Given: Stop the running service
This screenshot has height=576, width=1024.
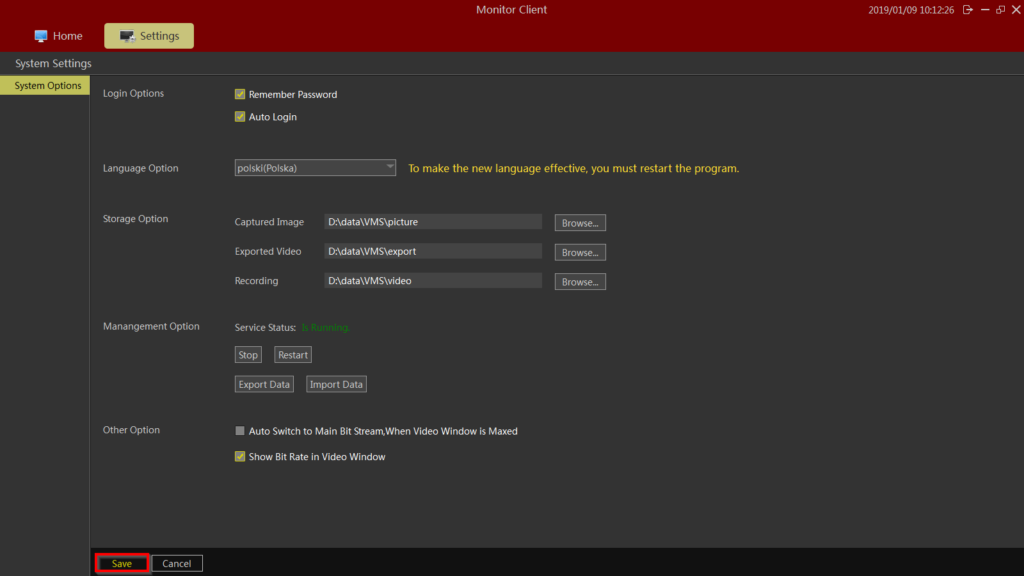Looking at the screenshot, I should [x=248, y=355].
